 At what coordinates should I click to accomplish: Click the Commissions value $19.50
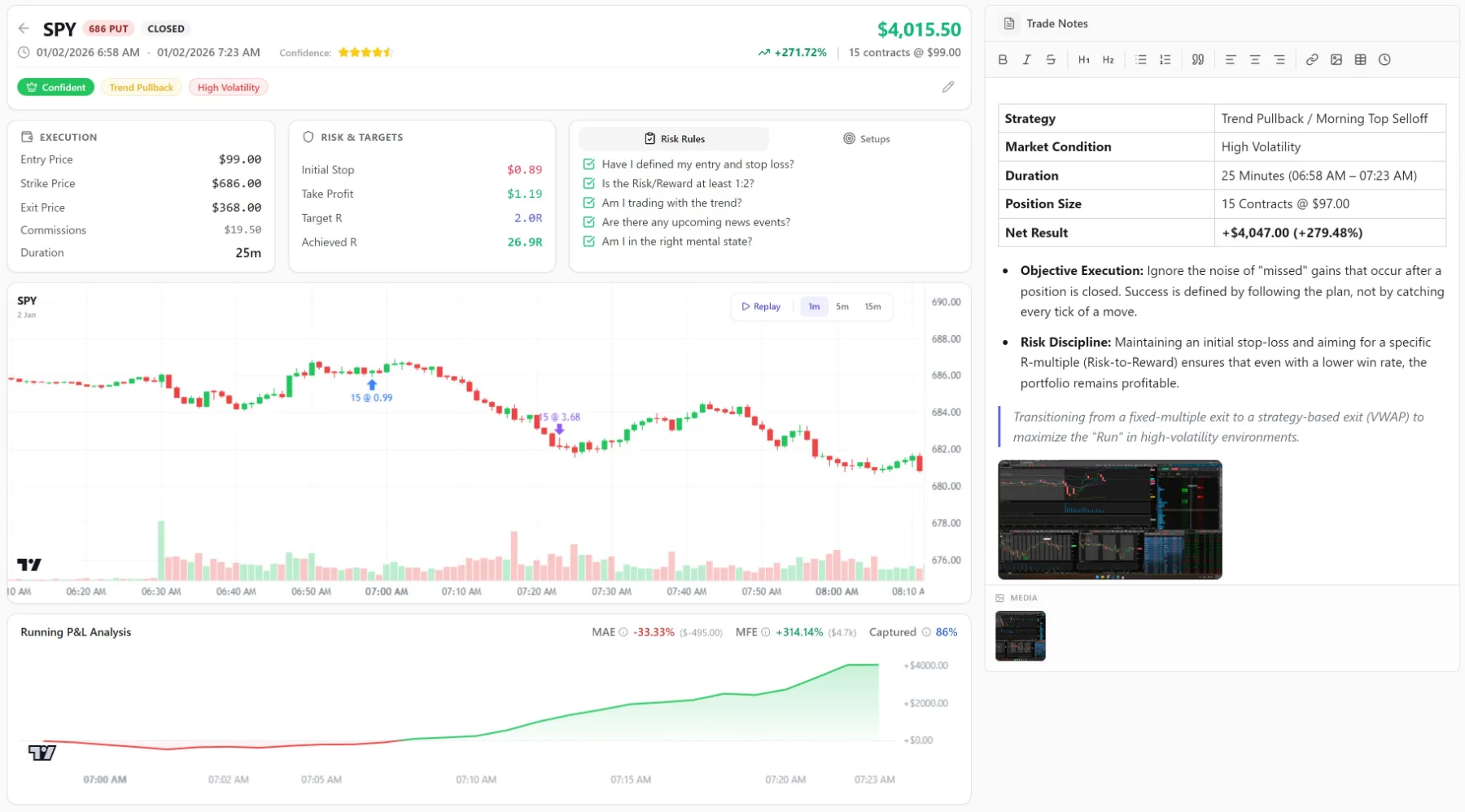[243, 230]
